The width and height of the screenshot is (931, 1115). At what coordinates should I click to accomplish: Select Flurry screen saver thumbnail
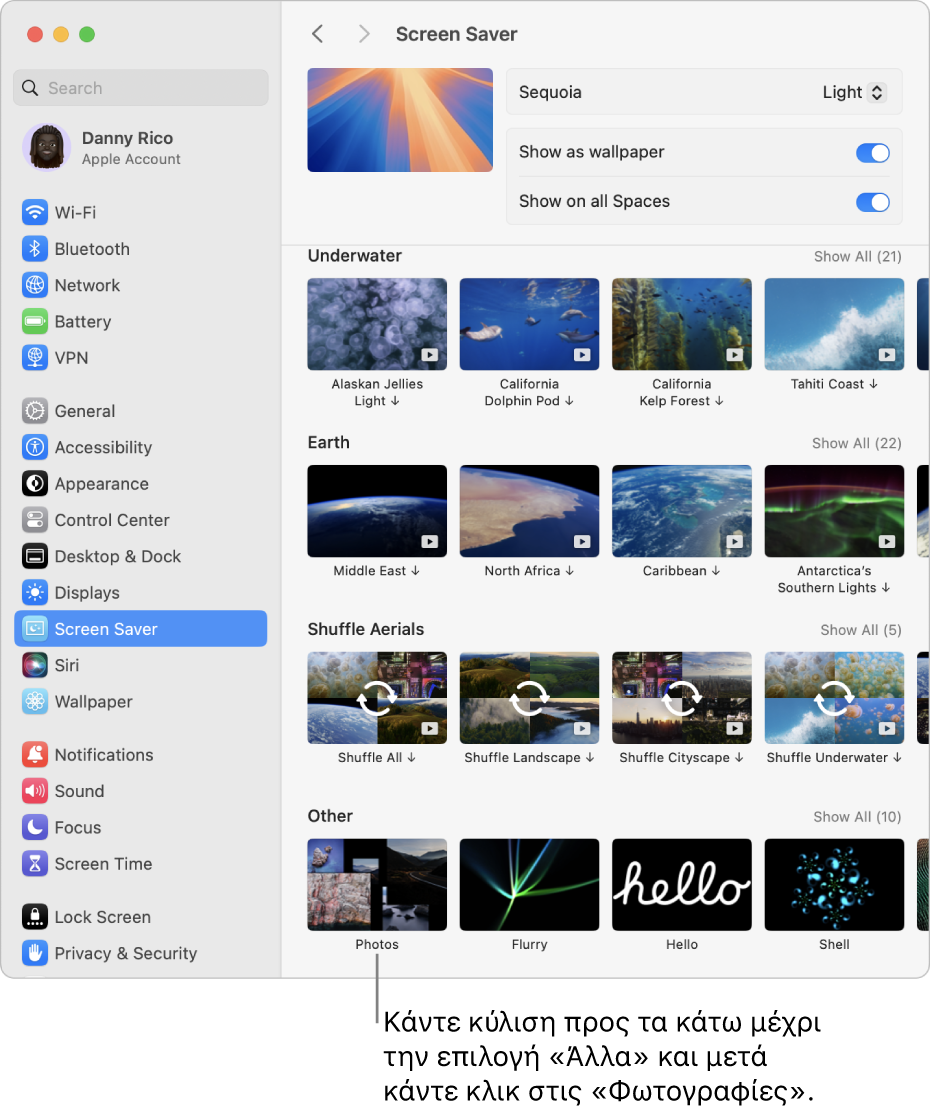(529, 884)
